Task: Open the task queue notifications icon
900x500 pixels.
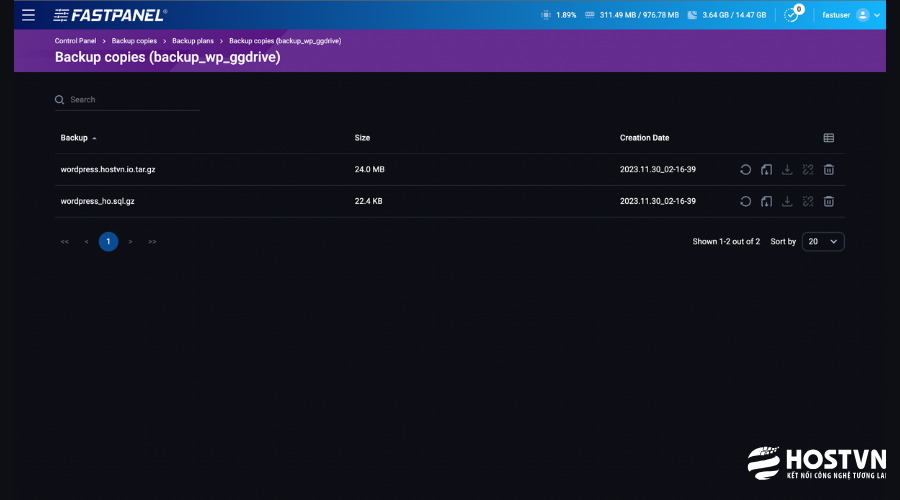Action: pos(792,15)
